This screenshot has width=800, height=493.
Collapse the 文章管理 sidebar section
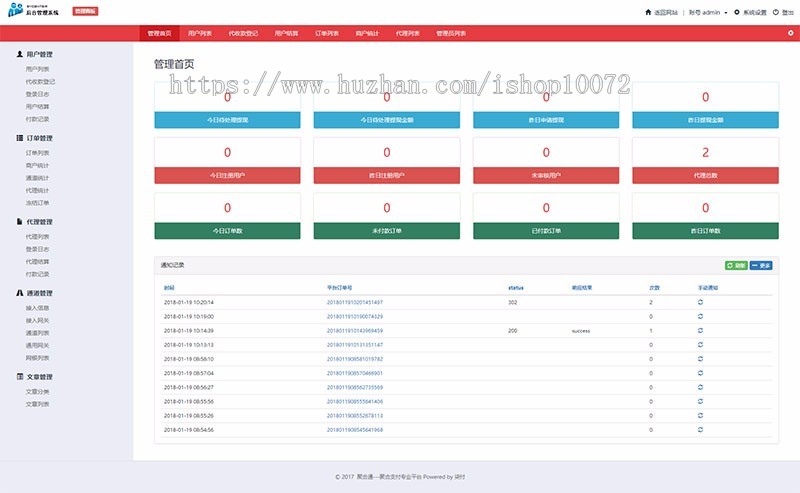pos(39,377)
